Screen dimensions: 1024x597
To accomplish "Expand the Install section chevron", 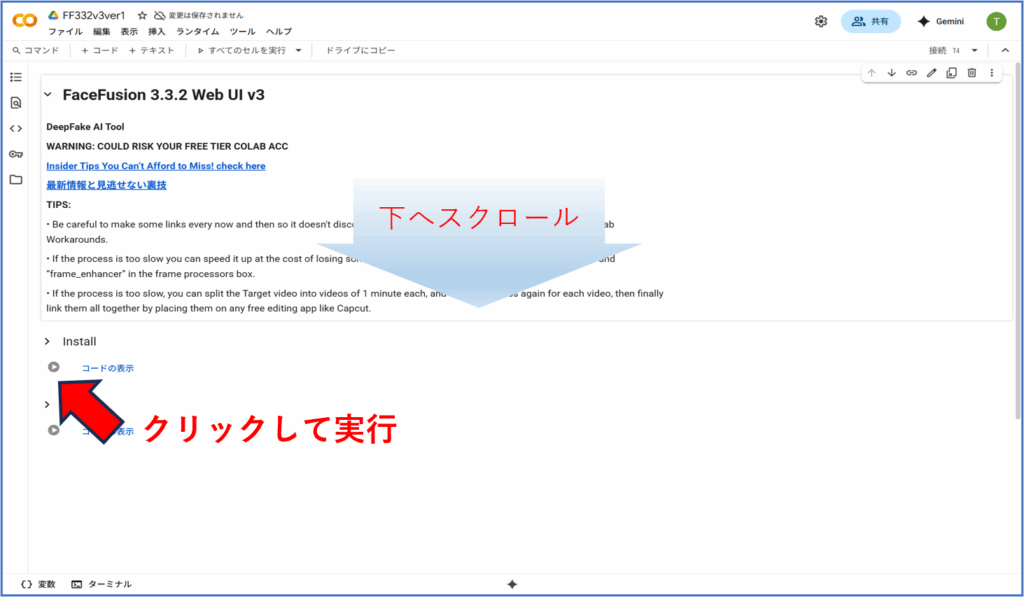I will (47, 342).
